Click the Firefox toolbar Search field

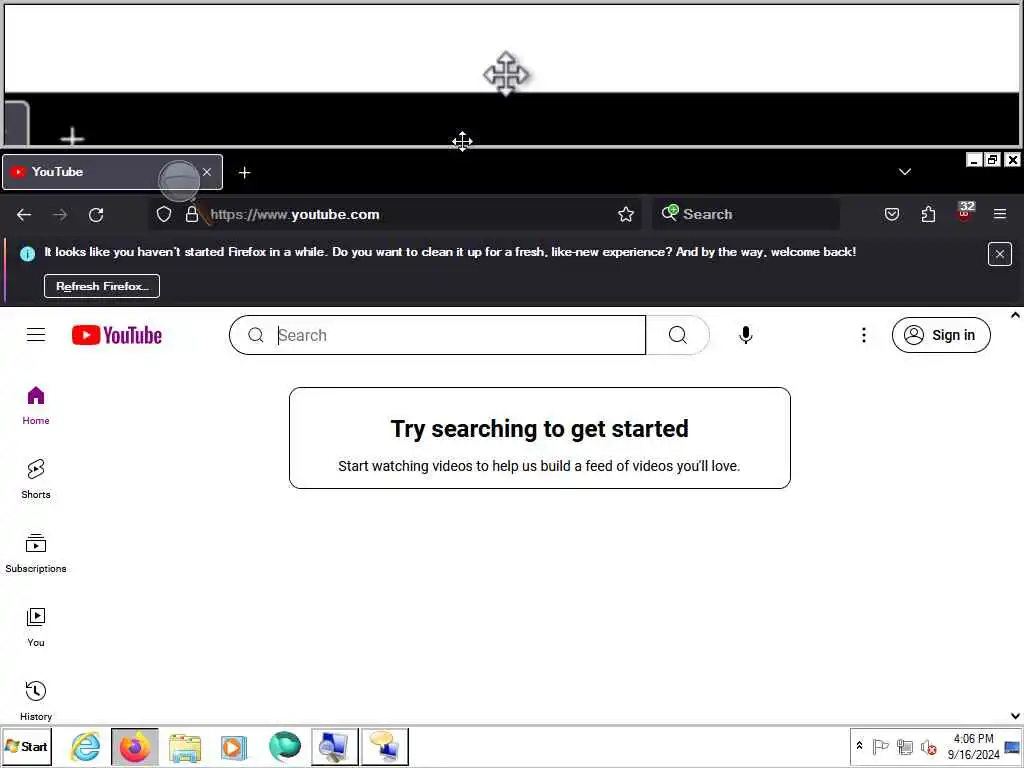[x=745, y=214]
